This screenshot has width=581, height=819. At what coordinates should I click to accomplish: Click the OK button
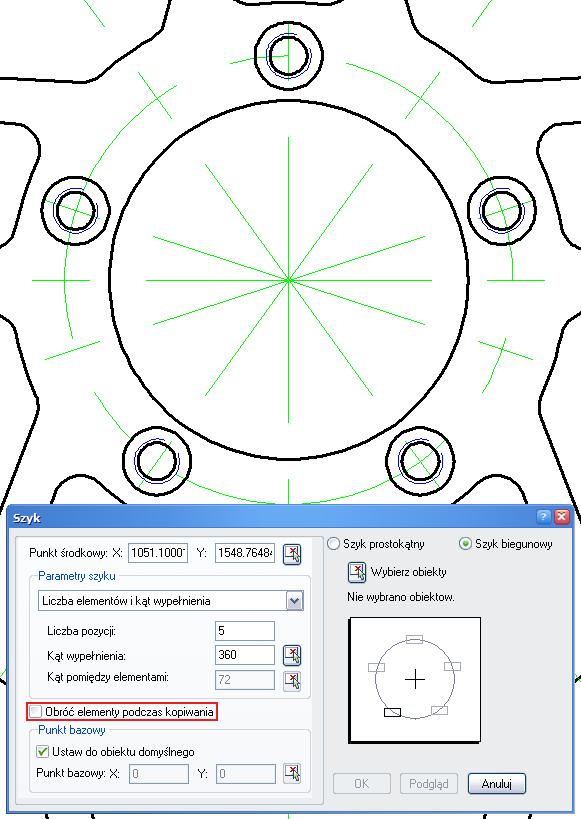coord(362,783)
